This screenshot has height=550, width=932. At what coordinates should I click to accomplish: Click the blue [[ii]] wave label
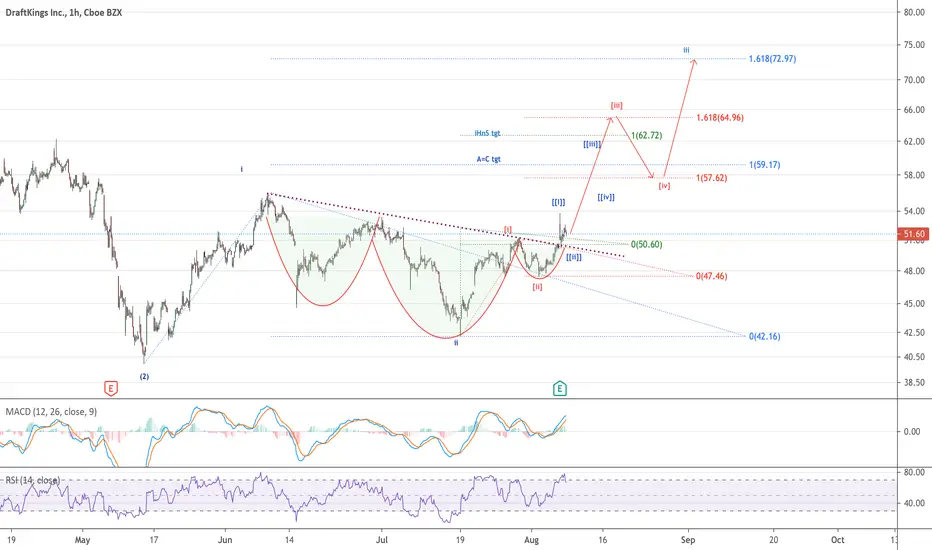click(574, 257)
